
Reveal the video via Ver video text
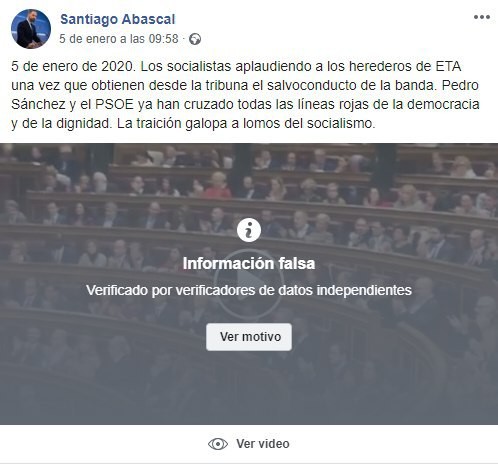coord(263,444)
